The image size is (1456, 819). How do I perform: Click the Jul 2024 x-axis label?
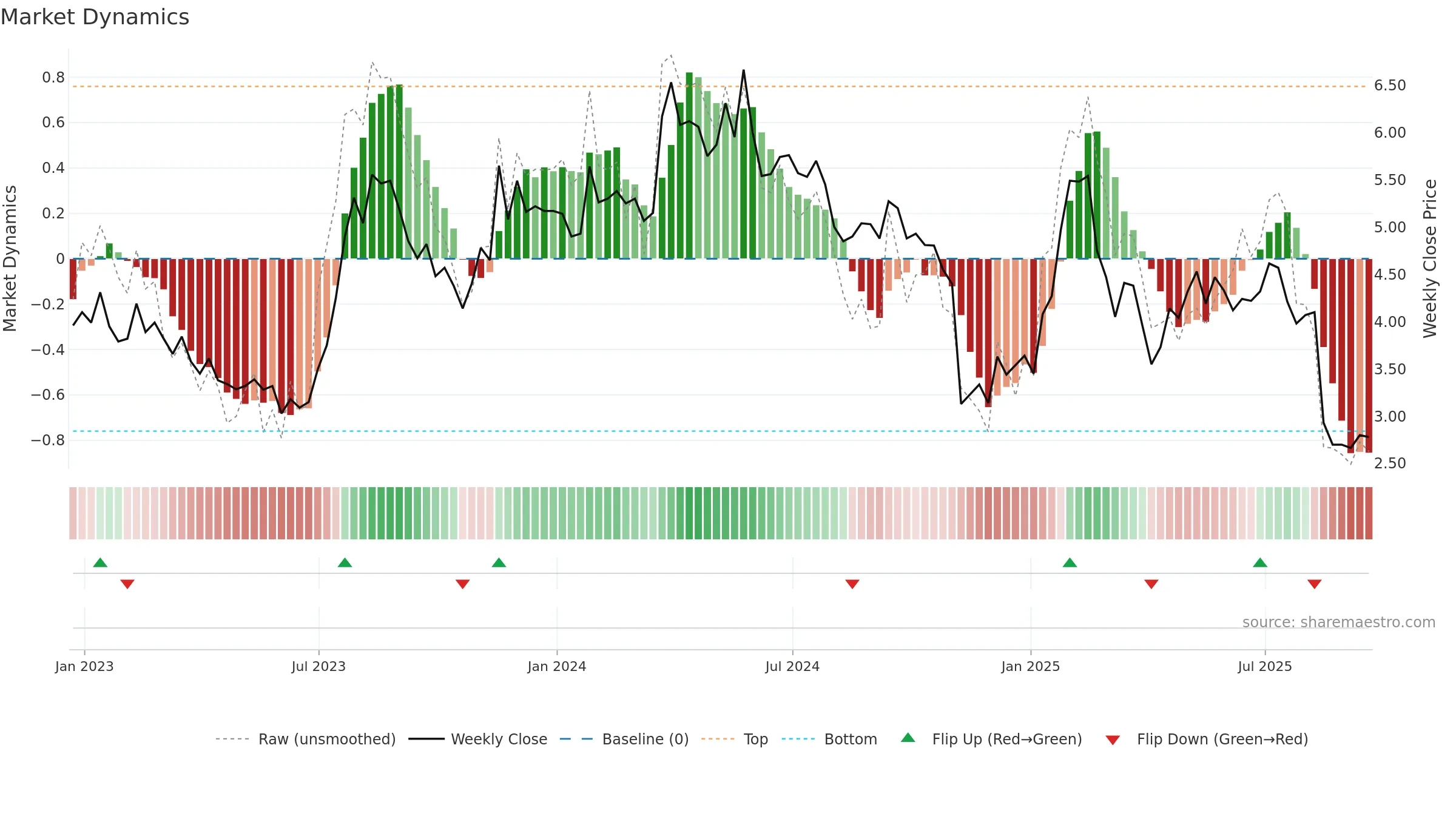coord(792,666)
